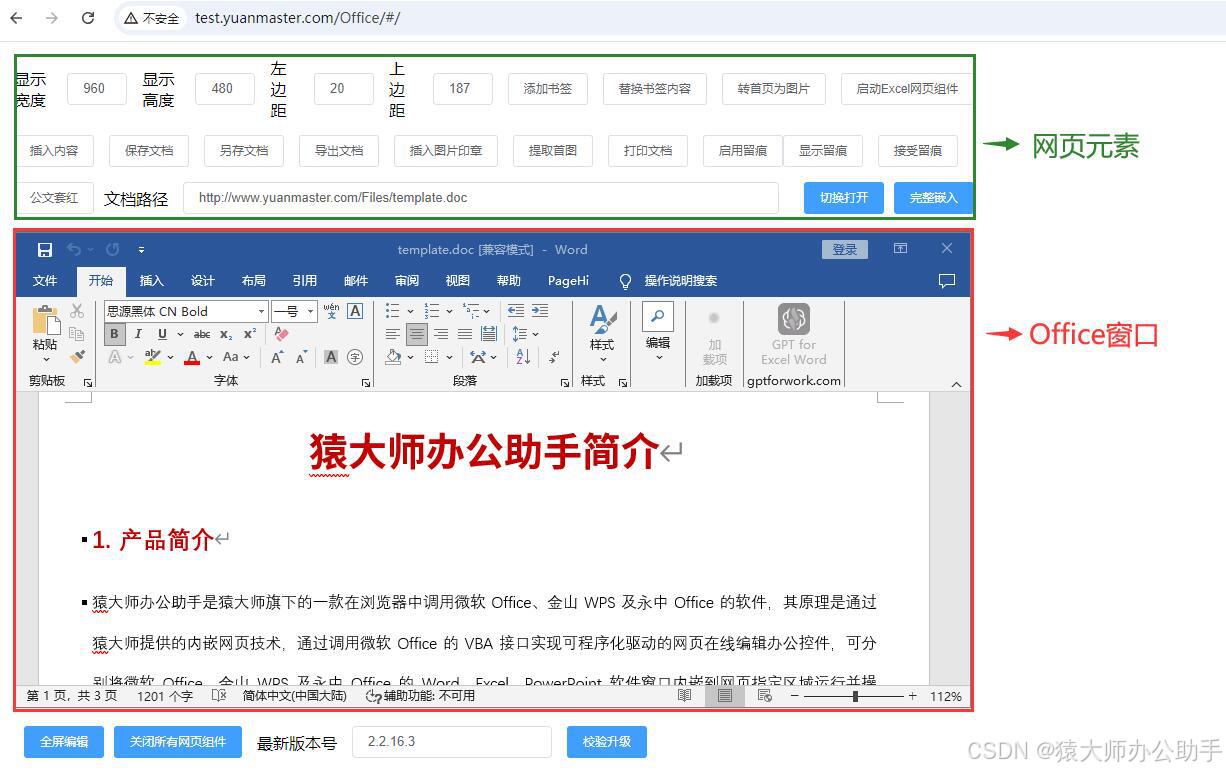The width and height of the screenshot is (1226, 770).
Task: Click the Multilevel List icon
Action: (471, 311)
